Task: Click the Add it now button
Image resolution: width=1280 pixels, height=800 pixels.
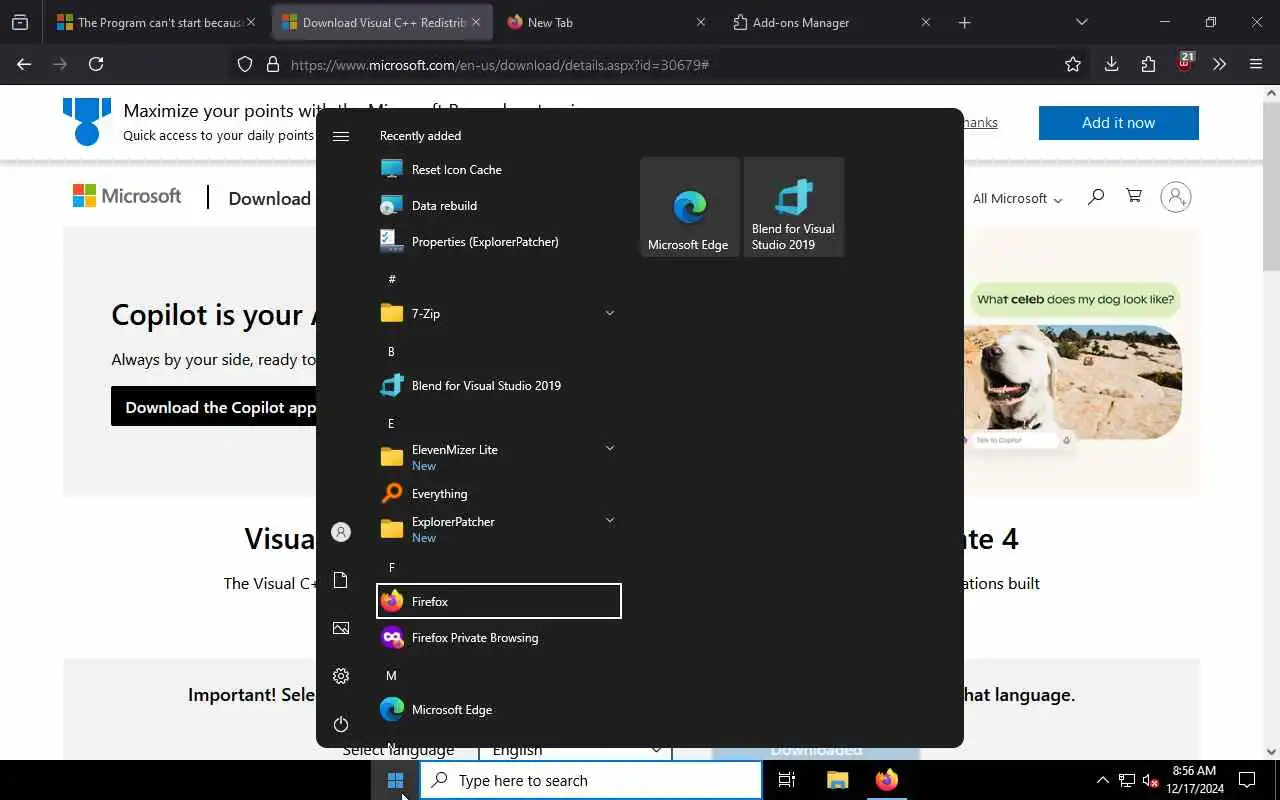Action: pos(1118,123)
